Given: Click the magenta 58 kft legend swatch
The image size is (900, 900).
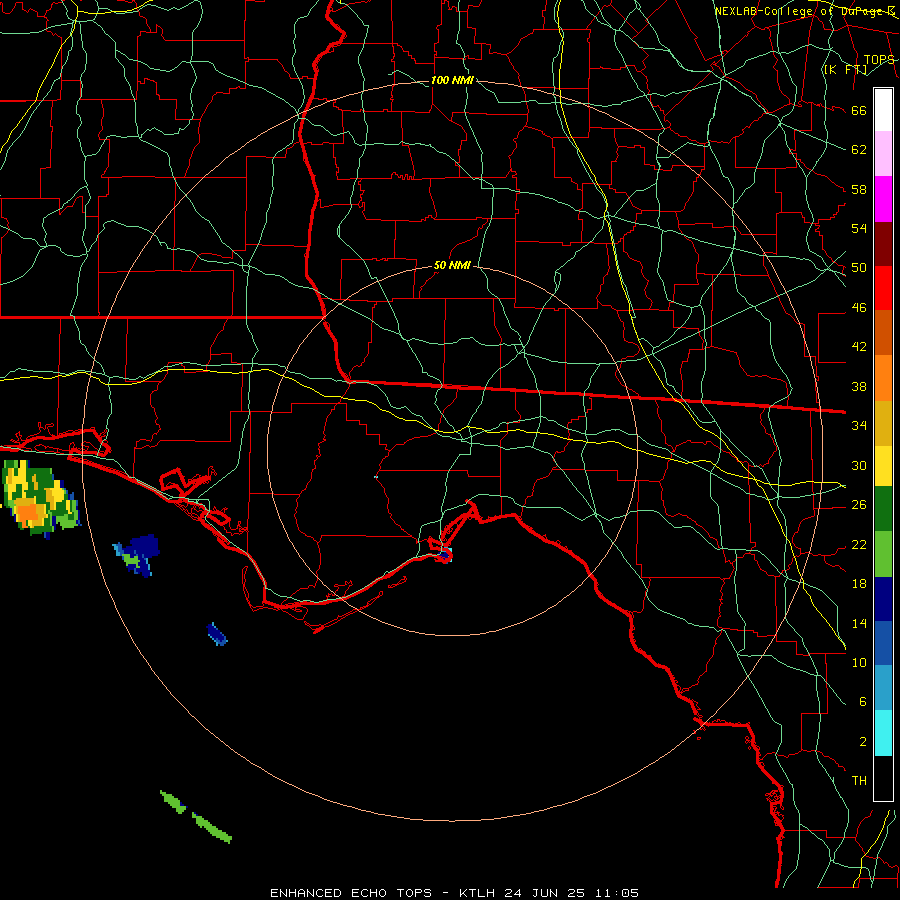Looking at the screenshot, I should coord(883,199).
